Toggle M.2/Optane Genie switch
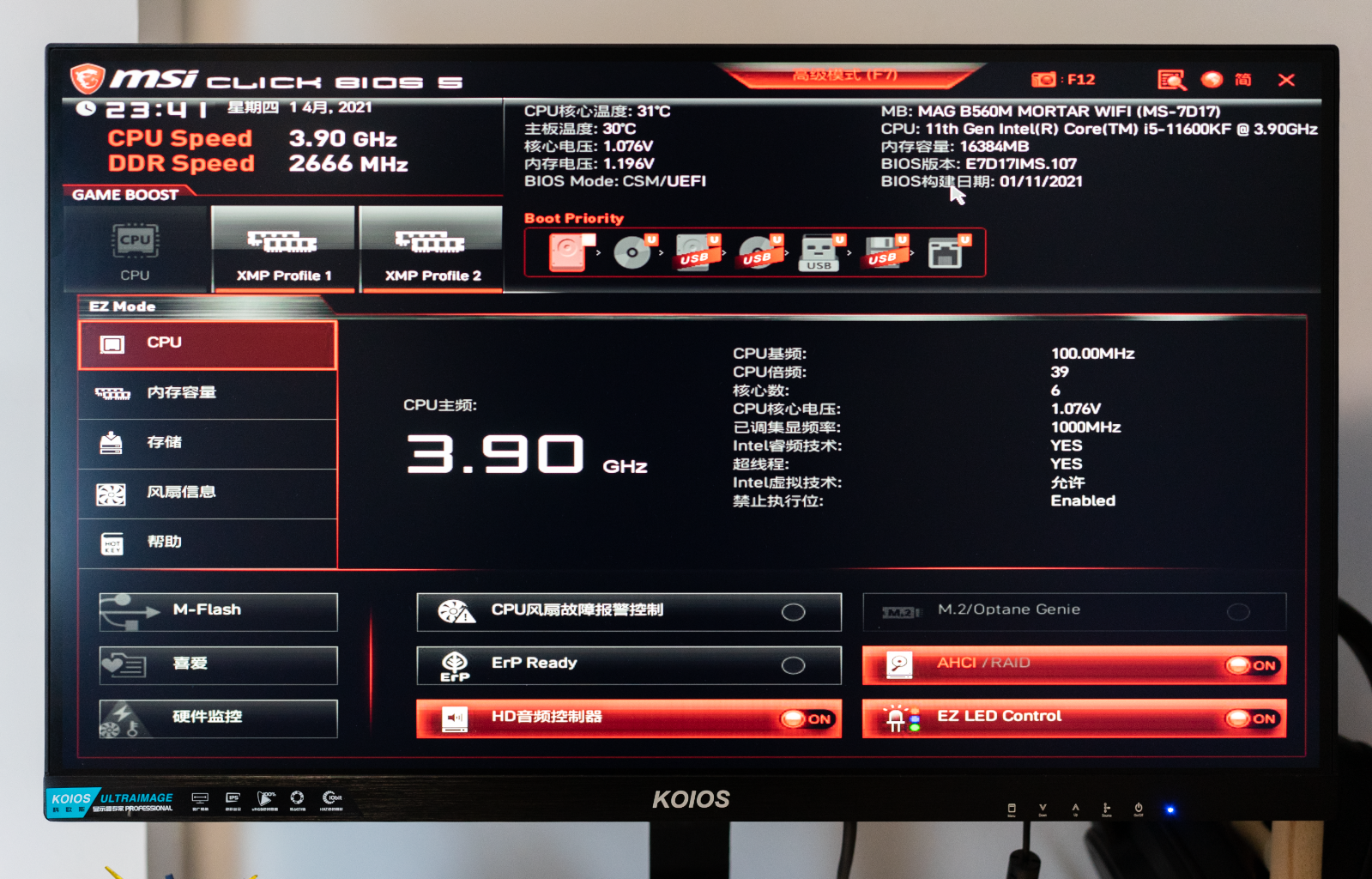1372x879 pixels. point(1238,612)
